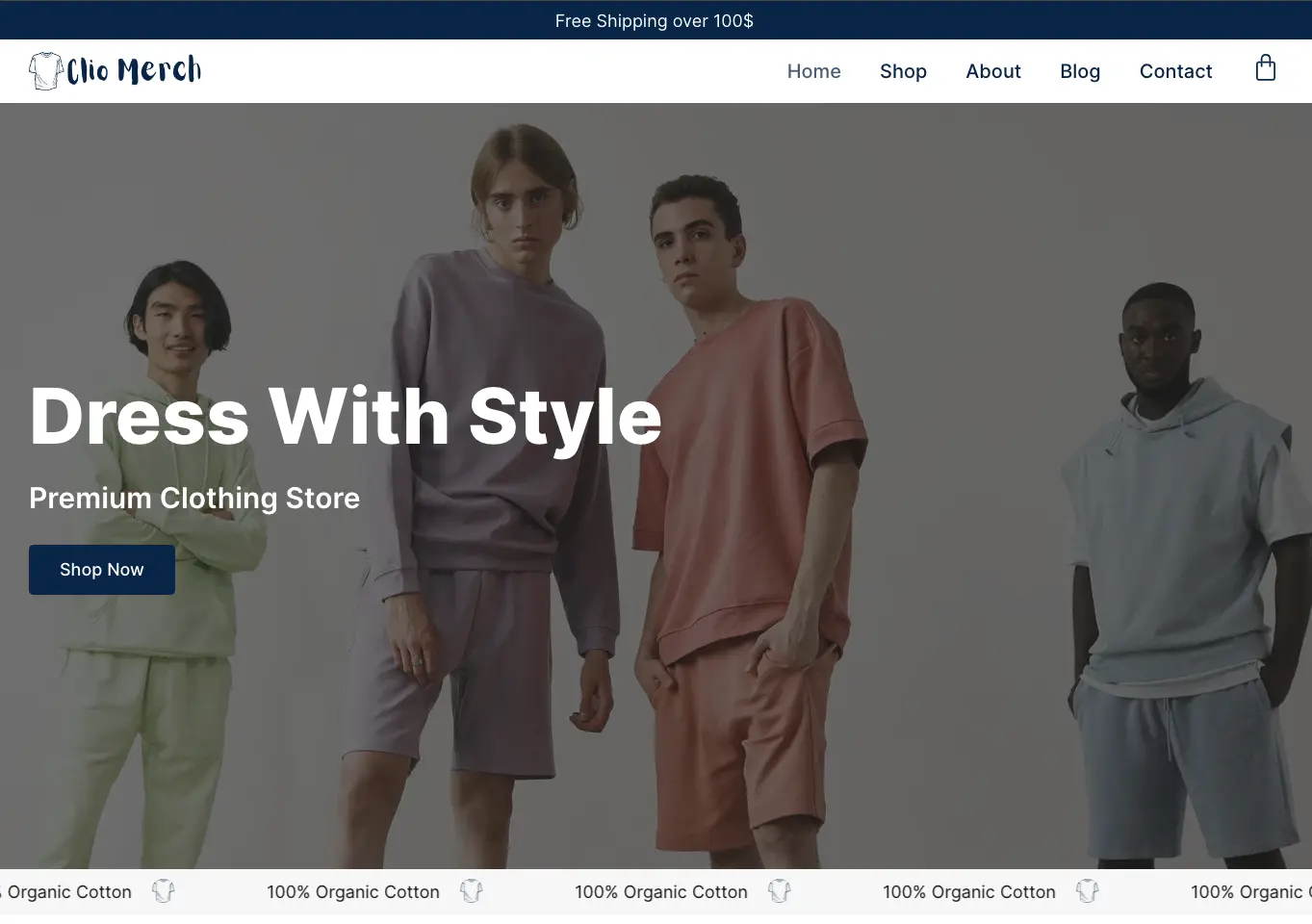This screenshot has height=924, width=1312.
Task: Click the Free Shipping over 100$ banner
Action: point(655,20)
